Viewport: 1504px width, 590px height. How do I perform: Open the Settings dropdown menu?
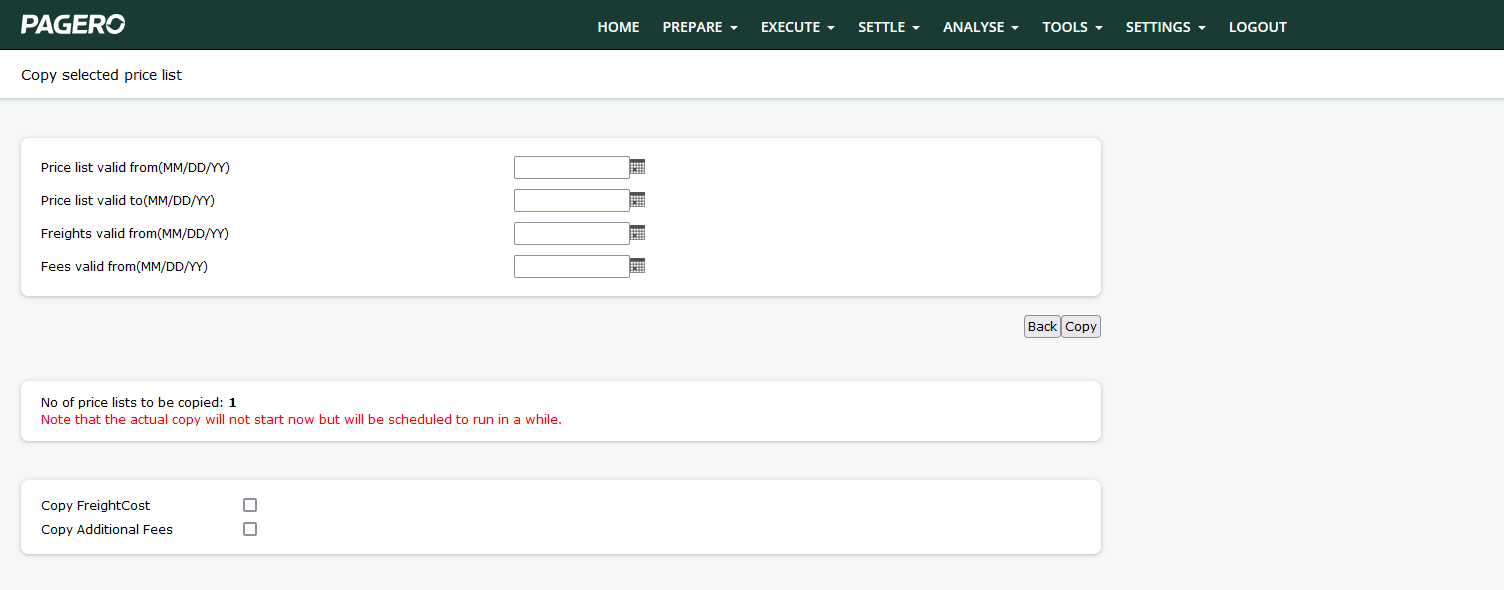[1165, 27]
